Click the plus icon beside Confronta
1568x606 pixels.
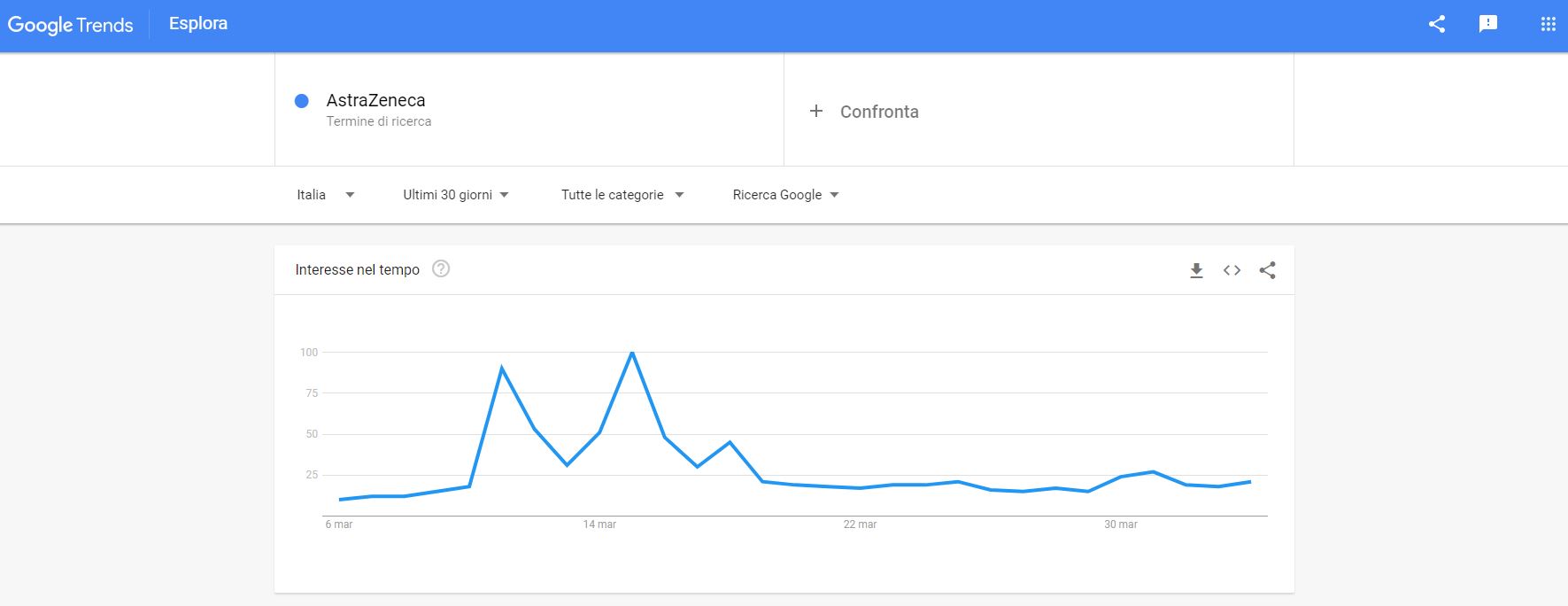click(816, 111)
